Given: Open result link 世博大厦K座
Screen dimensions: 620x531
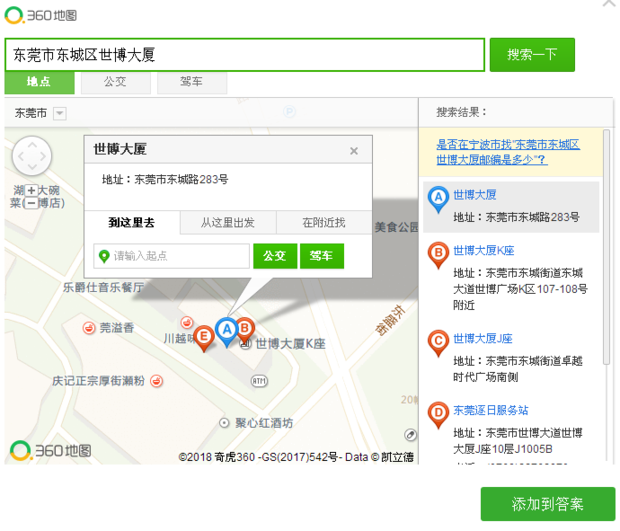Looking at the screenshot, I should 484,251.
